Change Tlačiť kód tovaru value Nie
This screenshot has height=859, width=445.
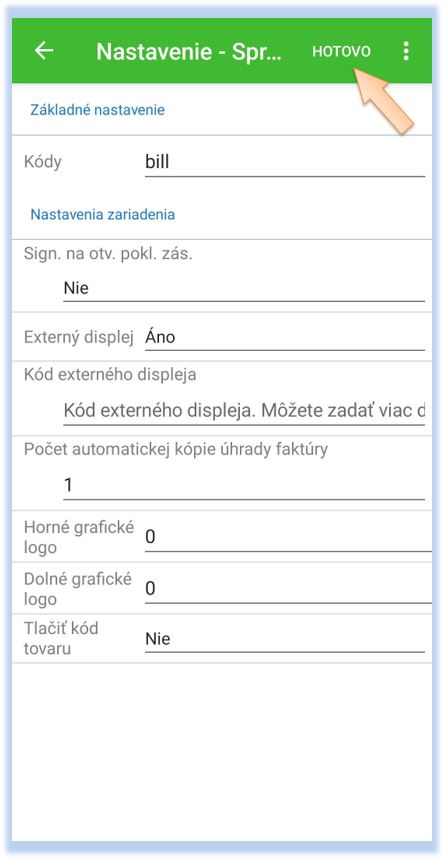(x=285, y=639)
